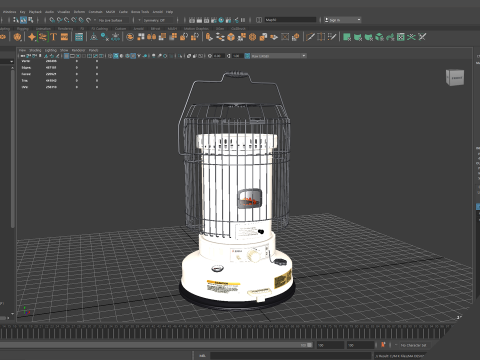Click on the time slider frame ruler
This screenshot has height=360, width=480.
pos(227,332)
